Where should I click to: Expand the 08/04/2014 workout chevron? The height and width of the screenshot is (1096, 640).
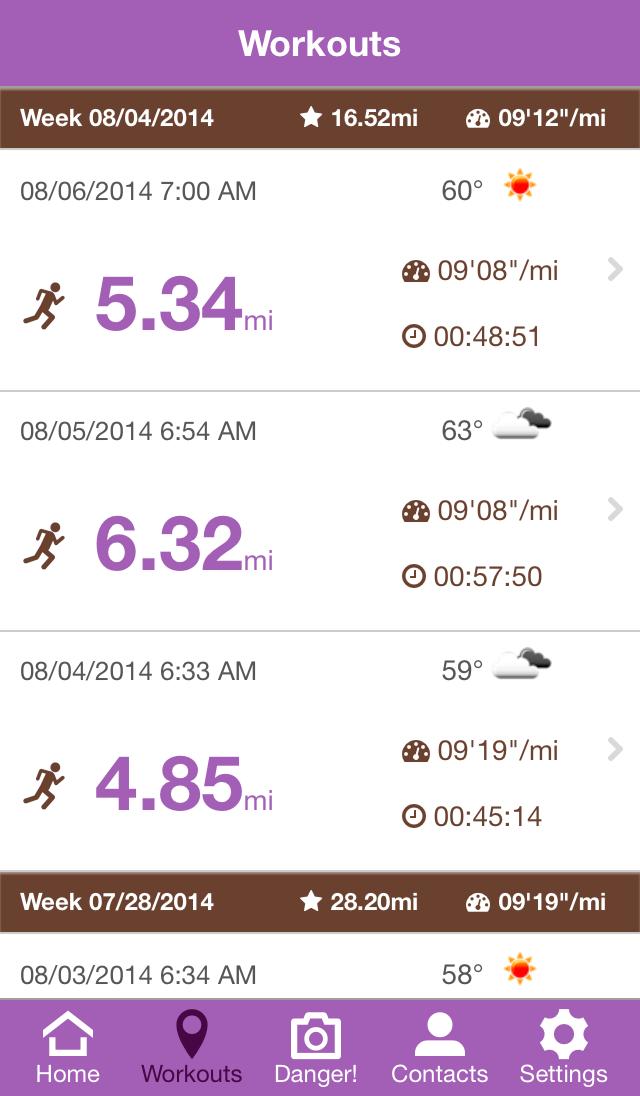click(x=615, y=749)
